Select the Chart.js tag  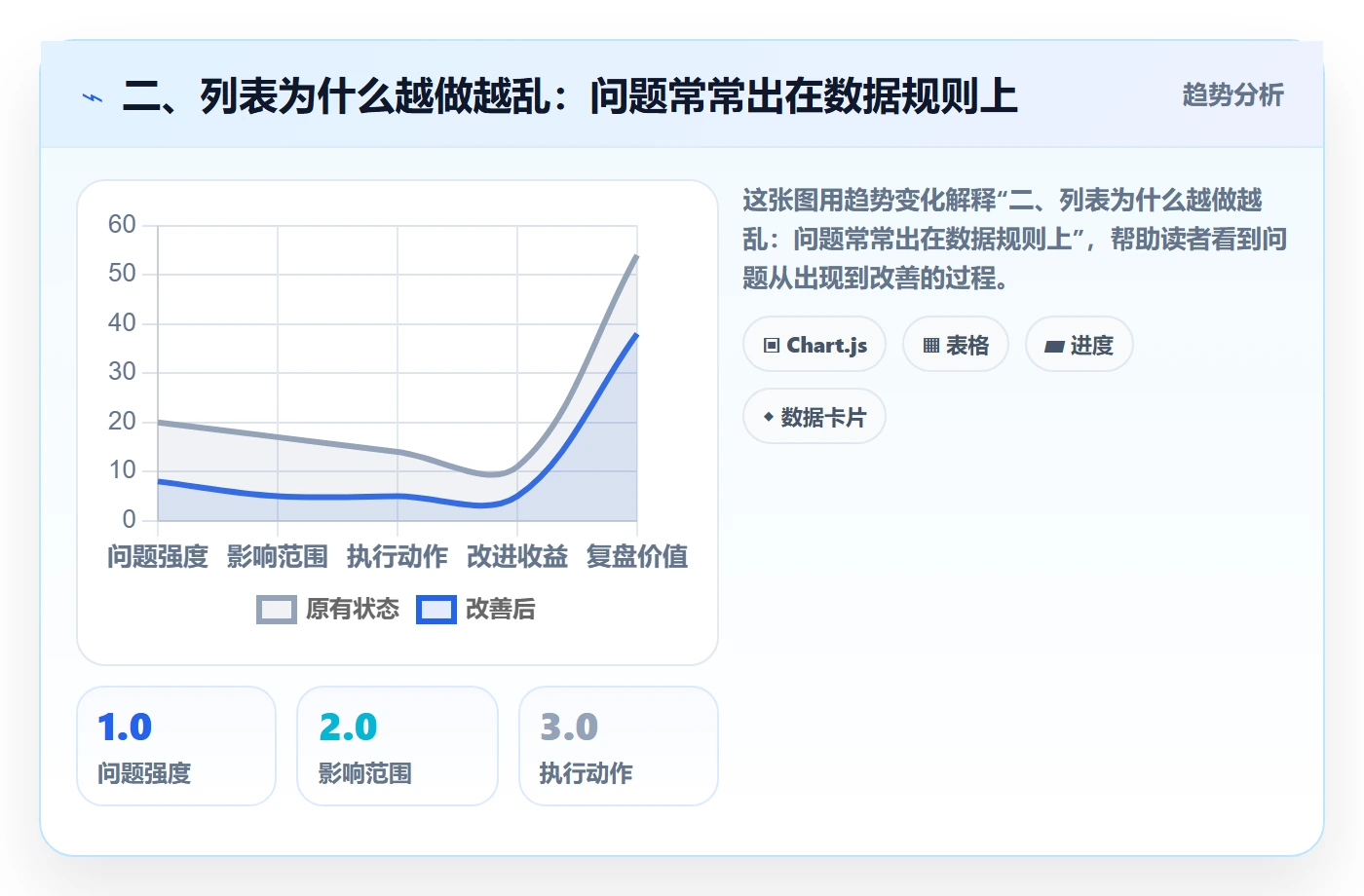(x=815, y=345)
